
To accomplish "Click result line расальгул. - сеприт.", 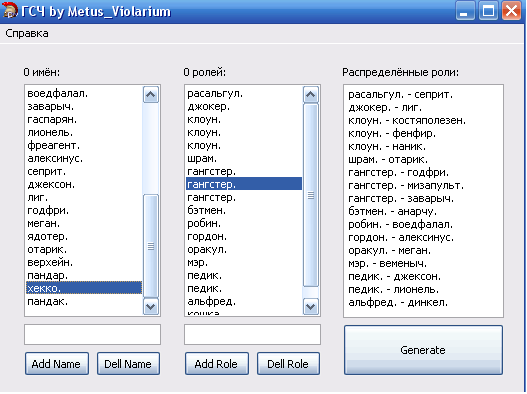I will coord(400,94).
